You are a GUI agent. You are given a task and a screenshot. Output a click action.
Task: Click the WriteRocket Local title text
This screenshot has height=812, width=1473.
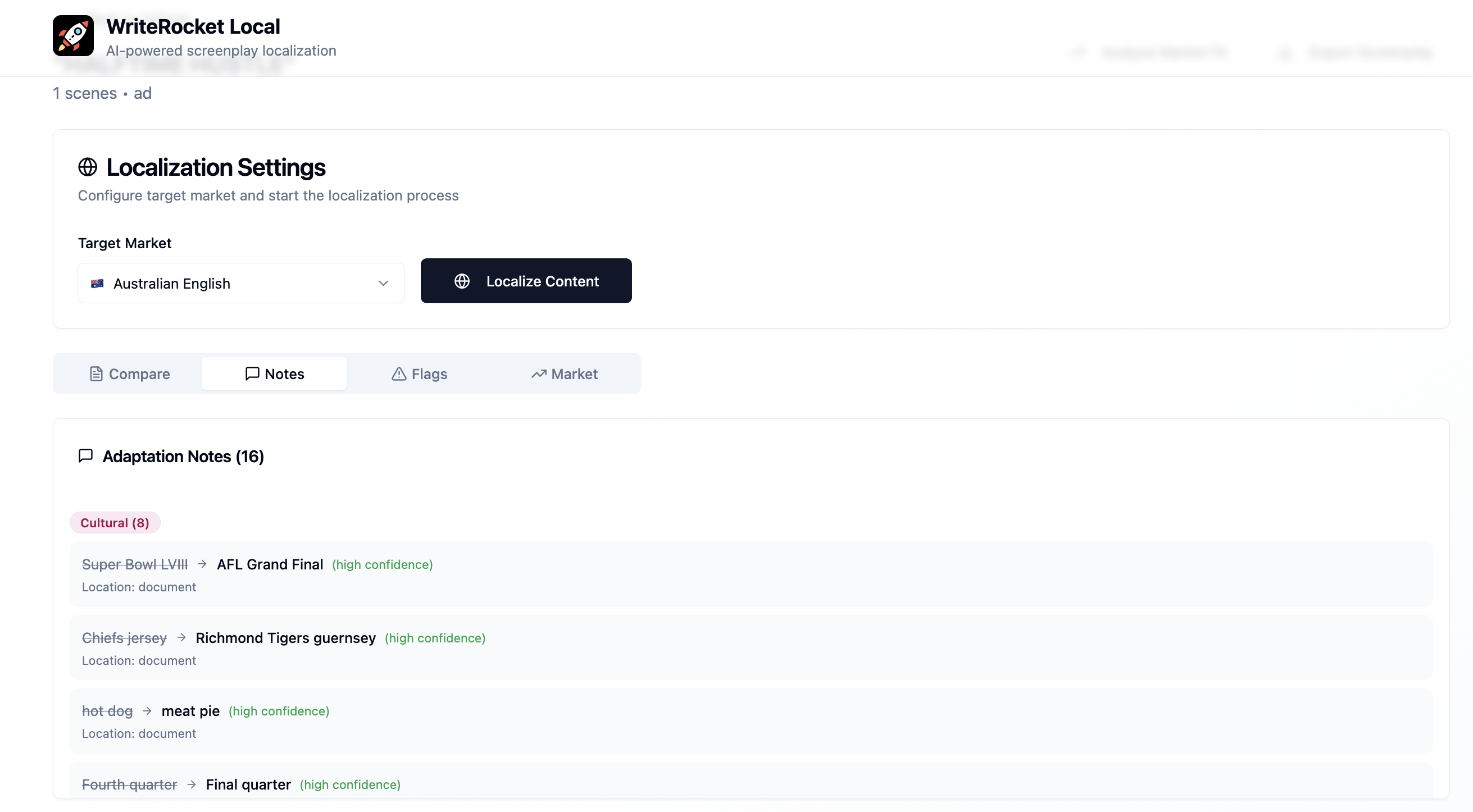coord(193,26)
